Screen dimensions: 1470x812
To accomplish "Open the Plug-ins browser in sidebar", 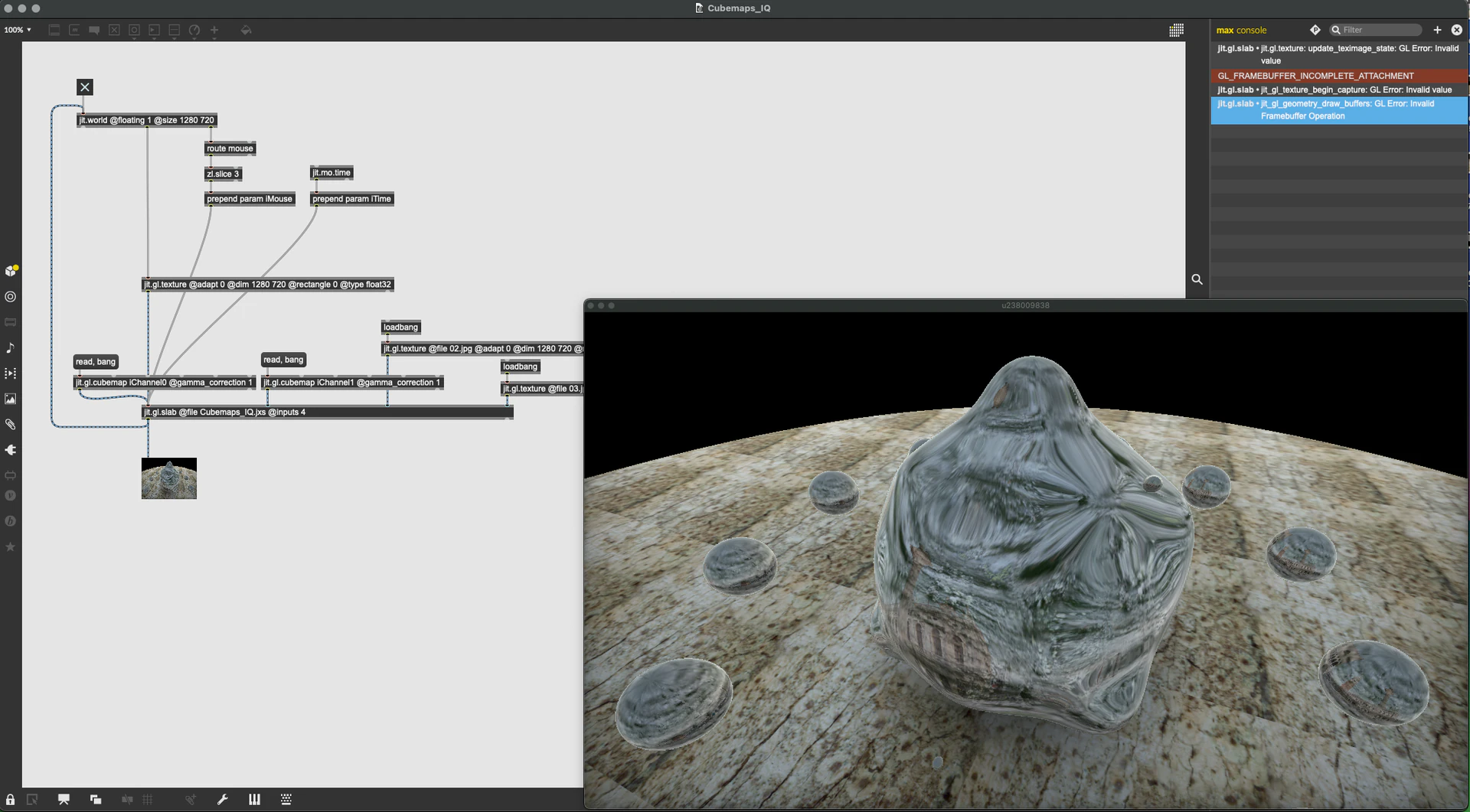I will pyautogui.click(x=11, y=450).
